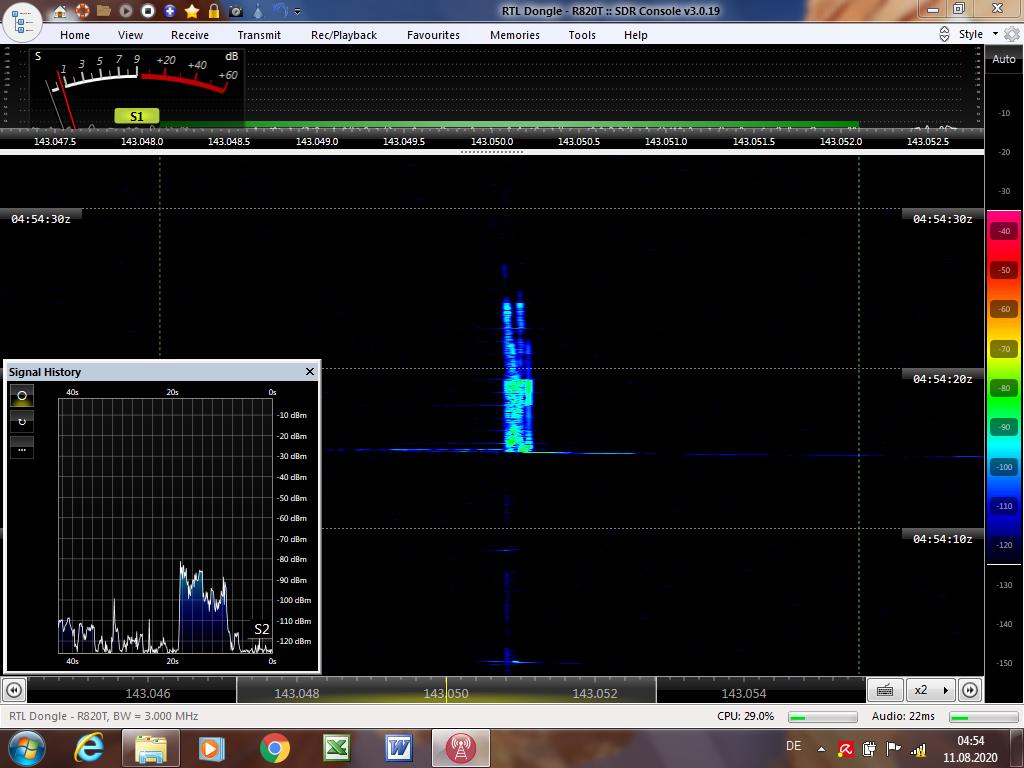
Task: Click the 04:54:20z waterfall timestamp on right
Action: 942,379
